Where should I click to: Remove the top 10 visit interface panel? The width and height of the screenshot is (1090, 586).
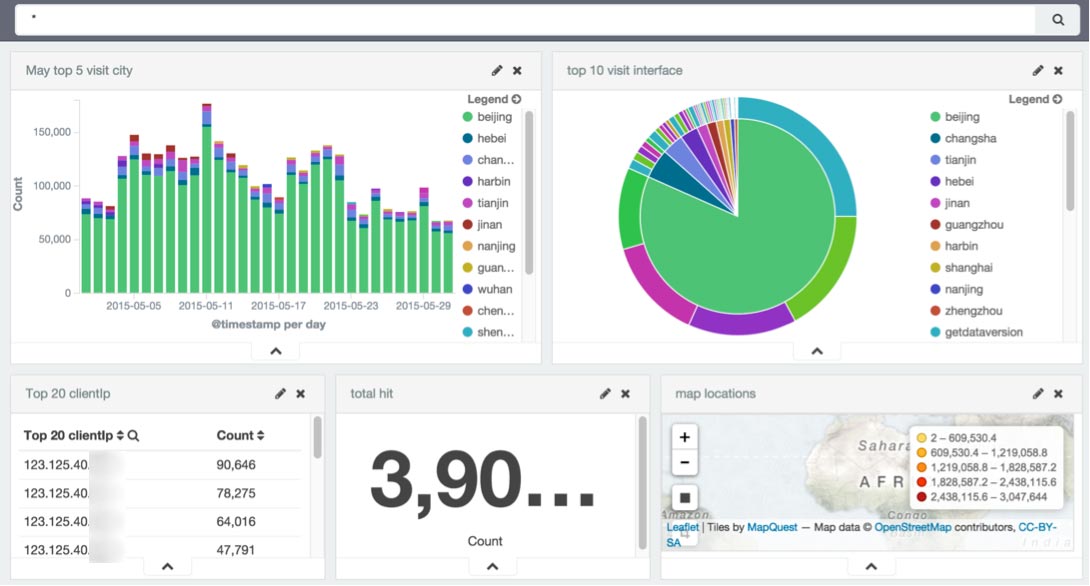1058,70
